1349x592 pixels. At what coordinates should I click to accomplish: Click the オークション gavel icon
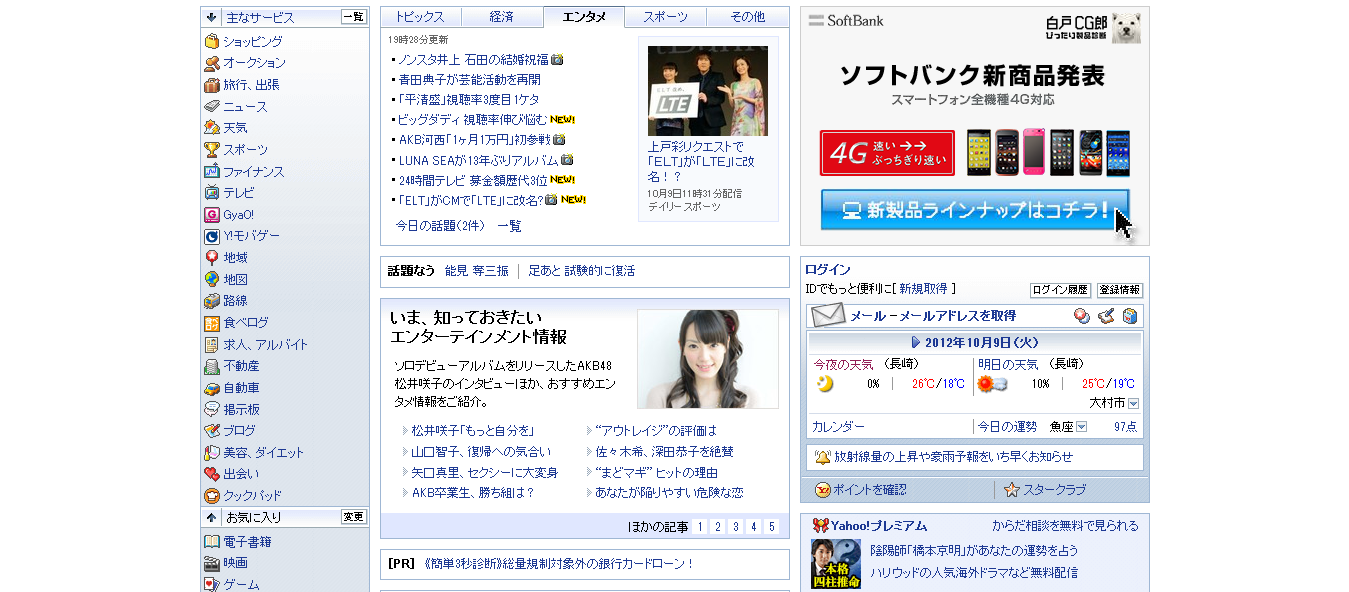pos(211,63)
